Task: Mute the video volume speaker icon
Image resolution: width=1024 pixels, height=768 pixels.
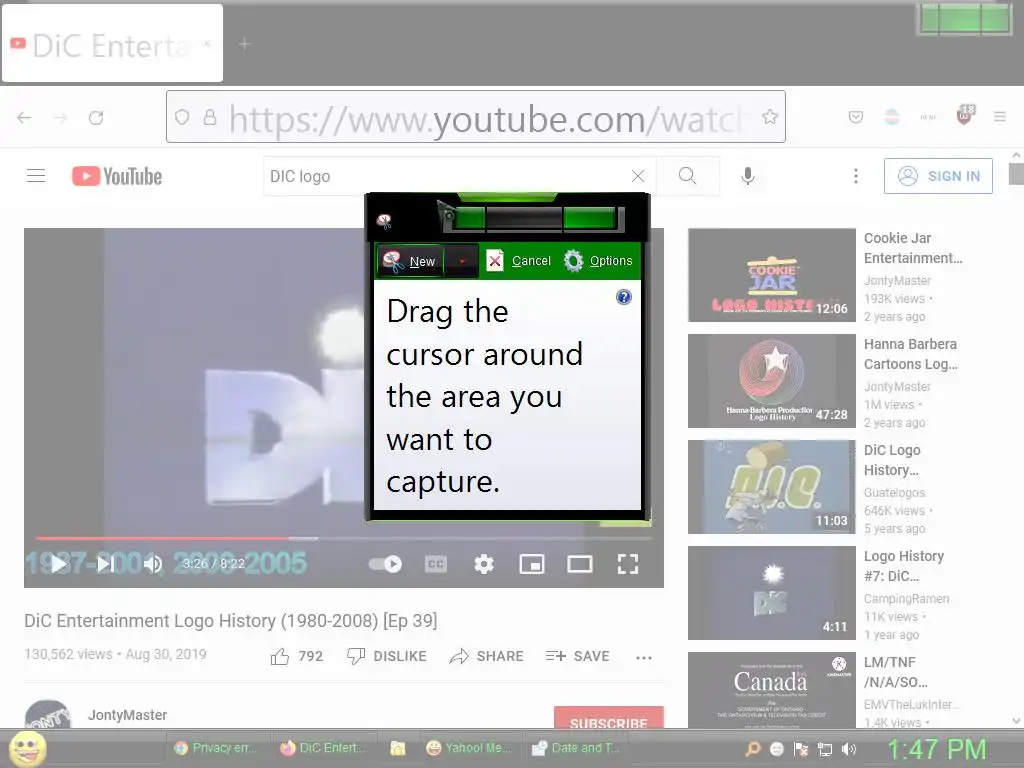Action: [153, 564]
